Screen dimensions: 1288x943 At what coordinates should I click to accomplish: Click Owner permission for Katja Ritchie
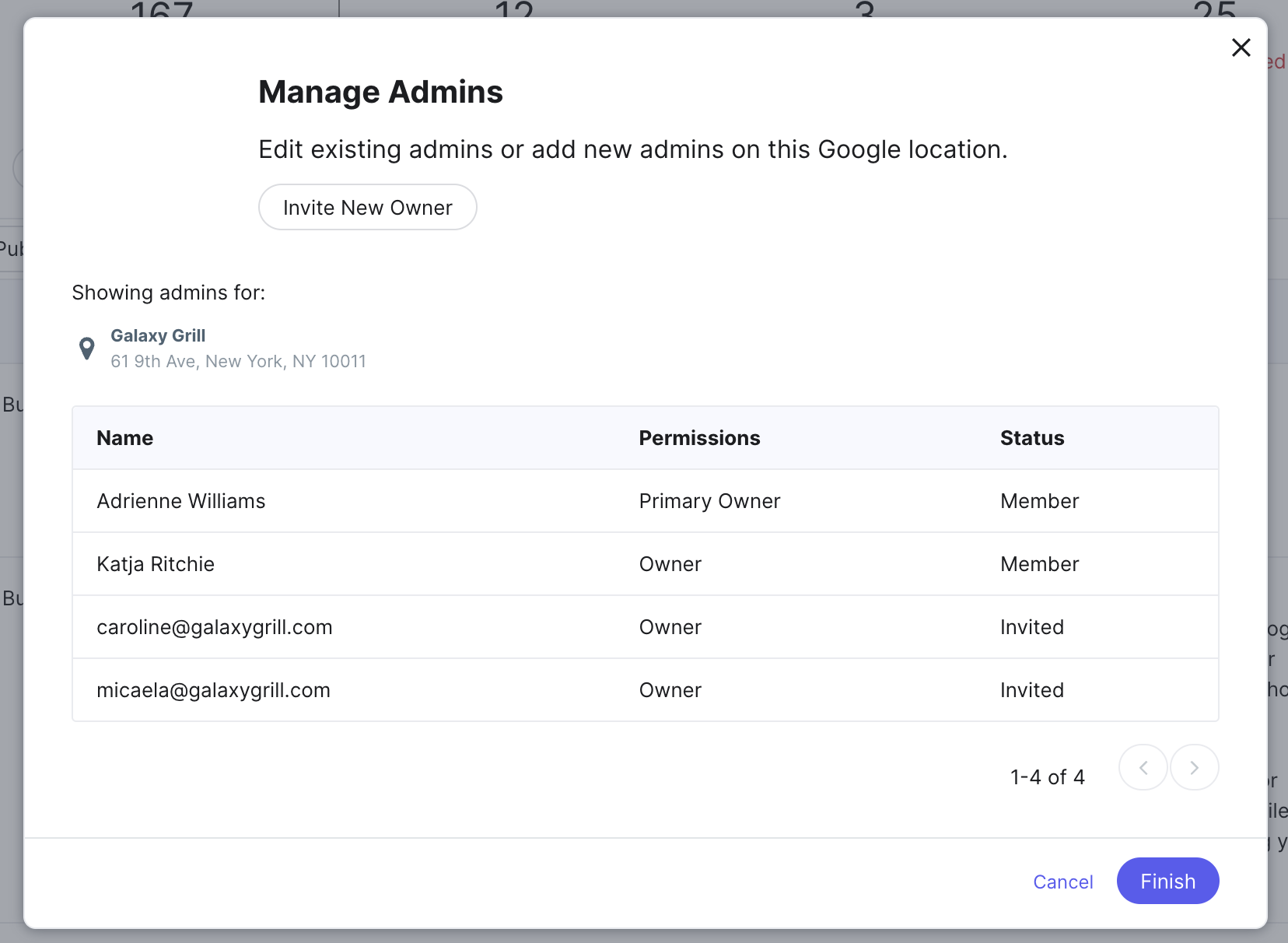(670, 564)
